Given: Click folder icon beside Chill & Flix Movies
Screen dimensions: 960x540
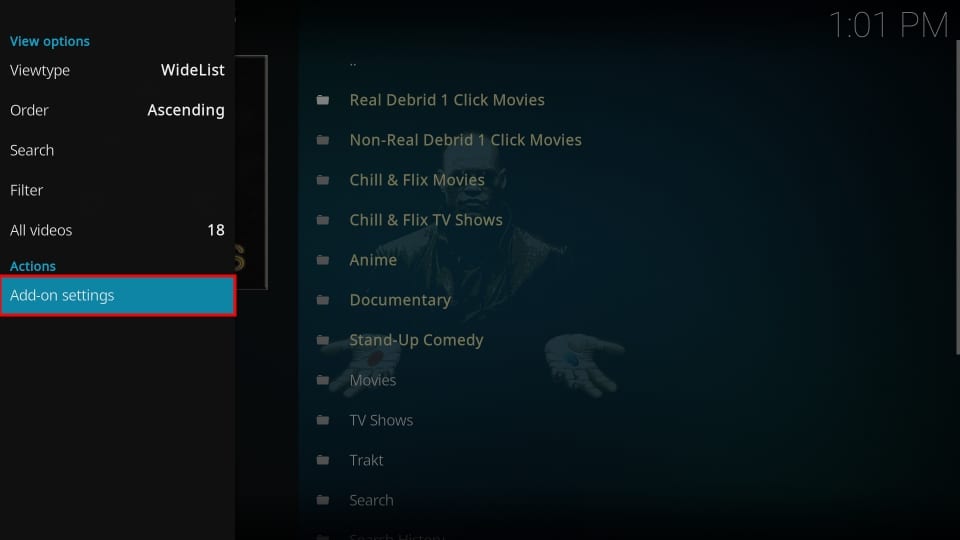Looking at the screenshot, I should (x=323, y=180).
